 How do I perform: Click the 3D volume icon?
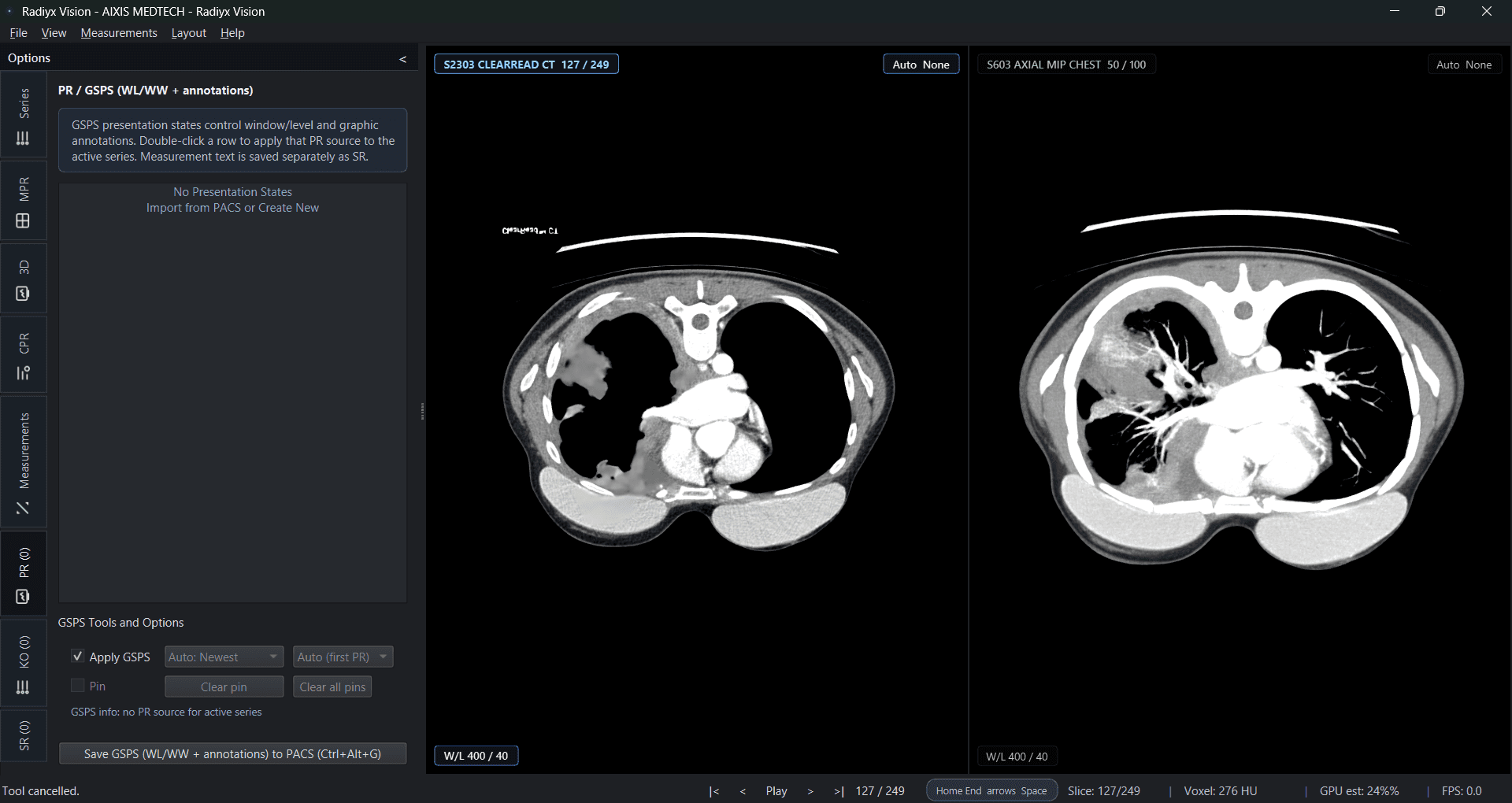[23, 294]
